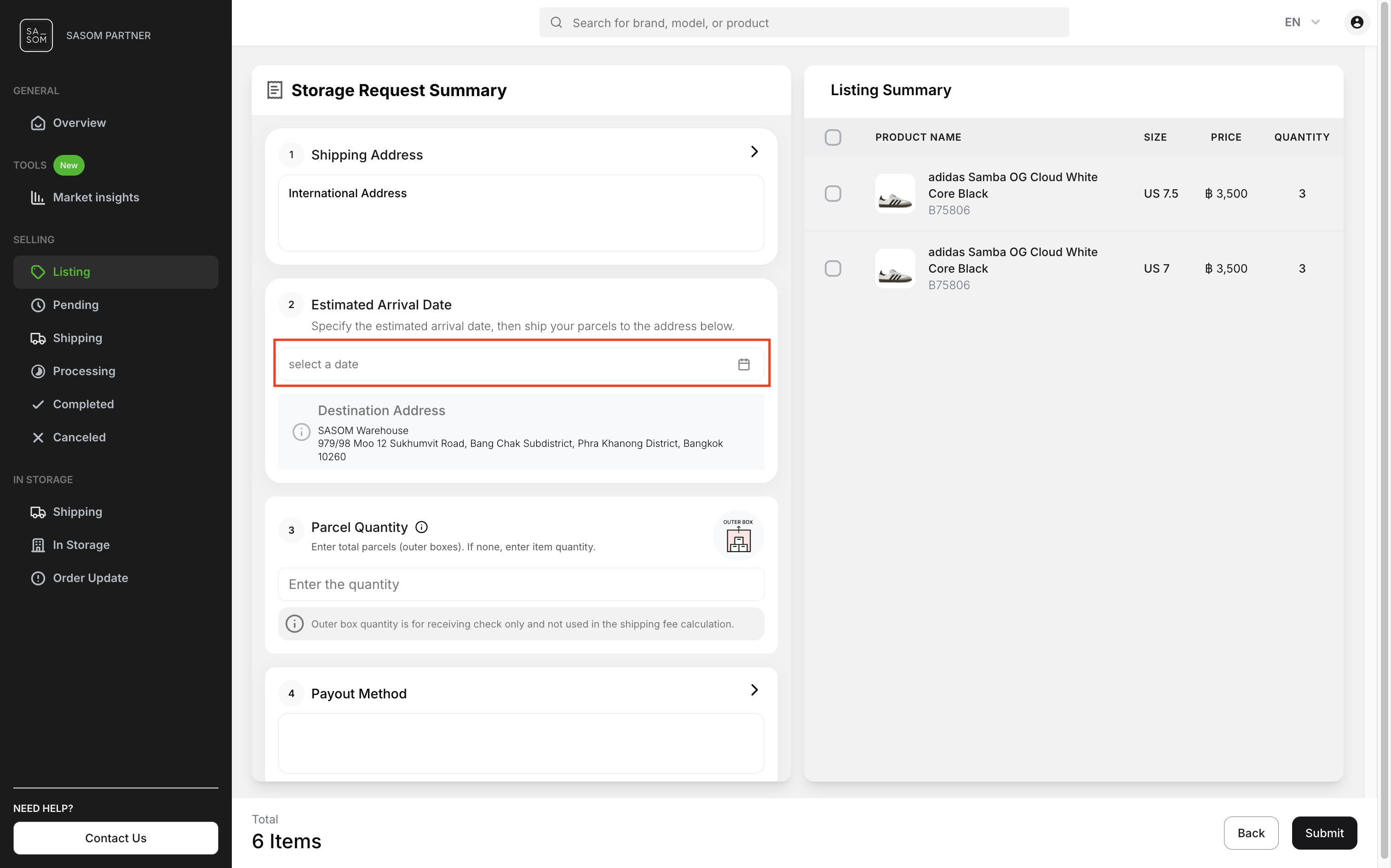Open the account profile icon
This screenshot has height=868, width=1391.
coord(1356,22)
